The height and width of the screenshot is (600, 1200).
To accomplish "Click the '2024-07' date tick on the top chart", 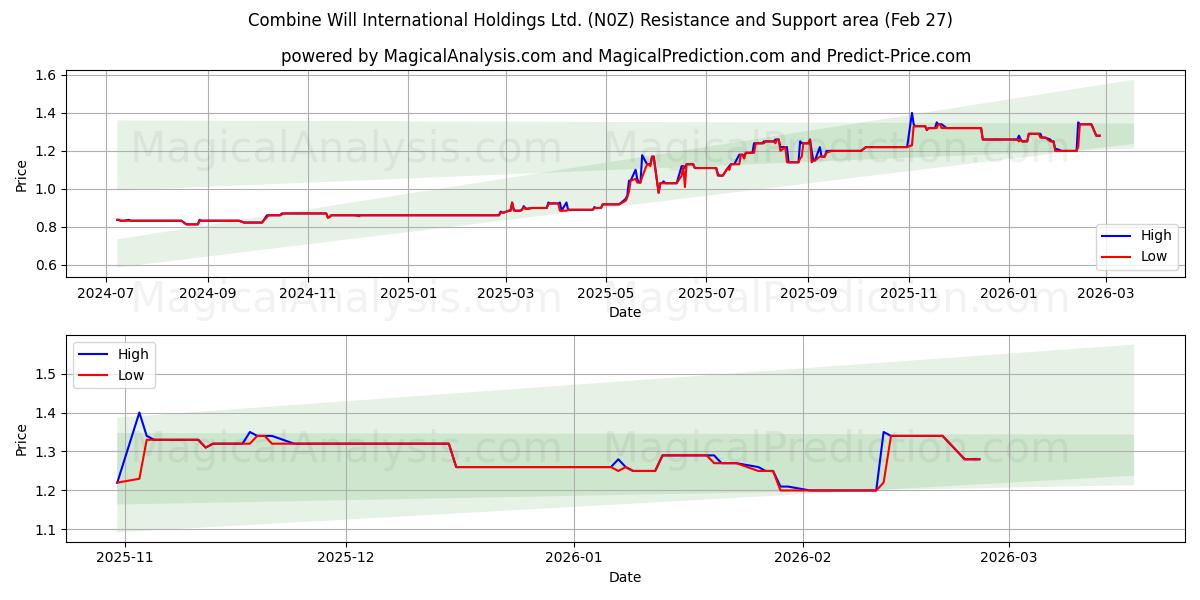I will click(x=107, y=294).
